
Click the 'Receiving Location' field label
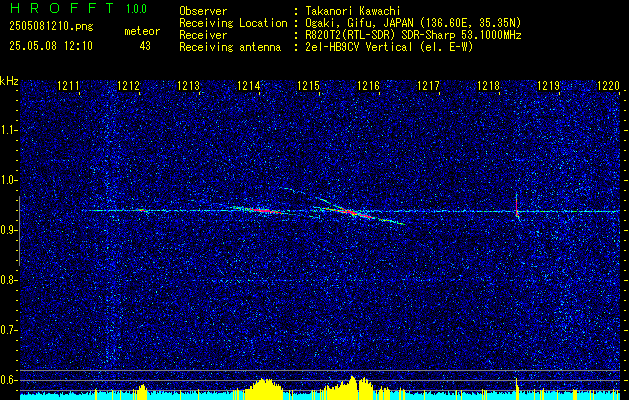point(233,23)
